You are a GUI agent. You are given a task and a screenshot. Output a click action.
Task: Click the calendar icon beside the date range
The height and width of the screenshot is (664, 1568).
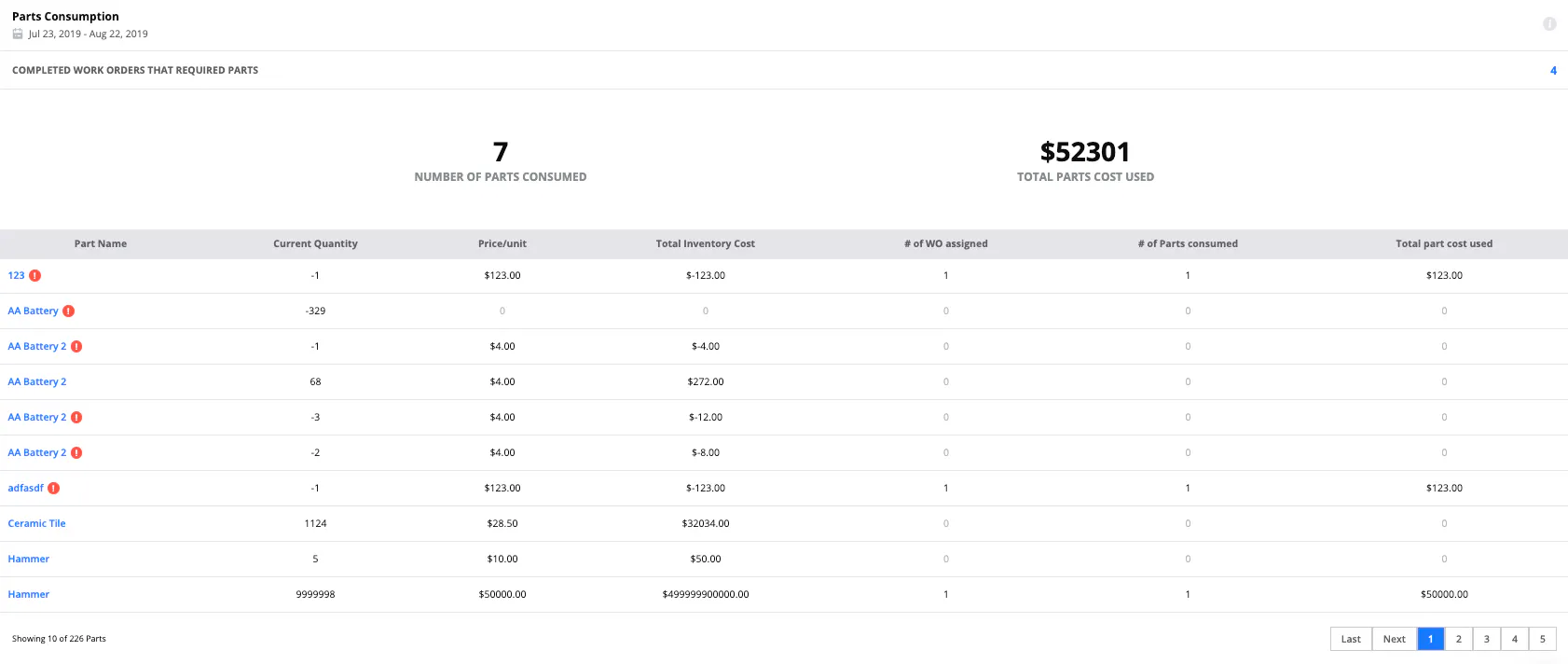[18, 34]
